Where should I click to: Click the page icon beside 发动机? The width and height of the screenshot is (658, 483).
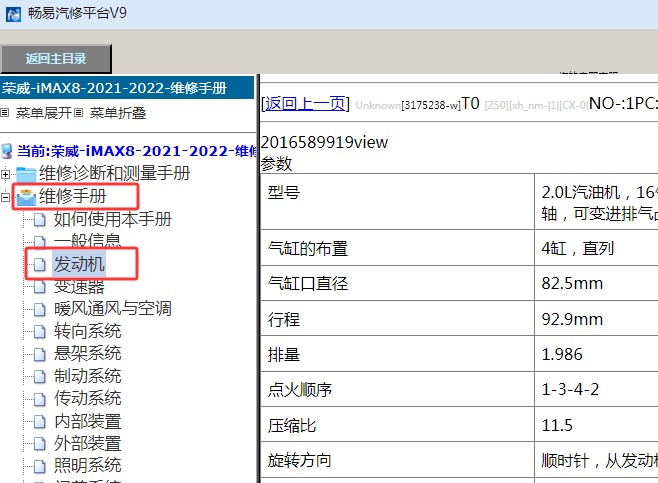click(39, 265)
